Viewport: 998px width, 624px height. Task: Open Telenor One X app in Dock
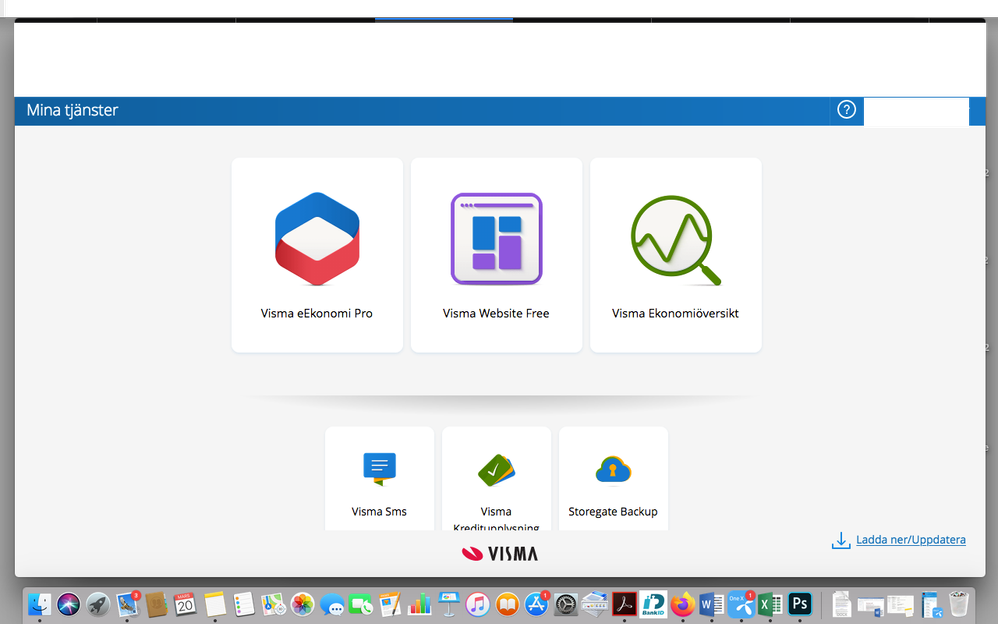pos(741,604)
